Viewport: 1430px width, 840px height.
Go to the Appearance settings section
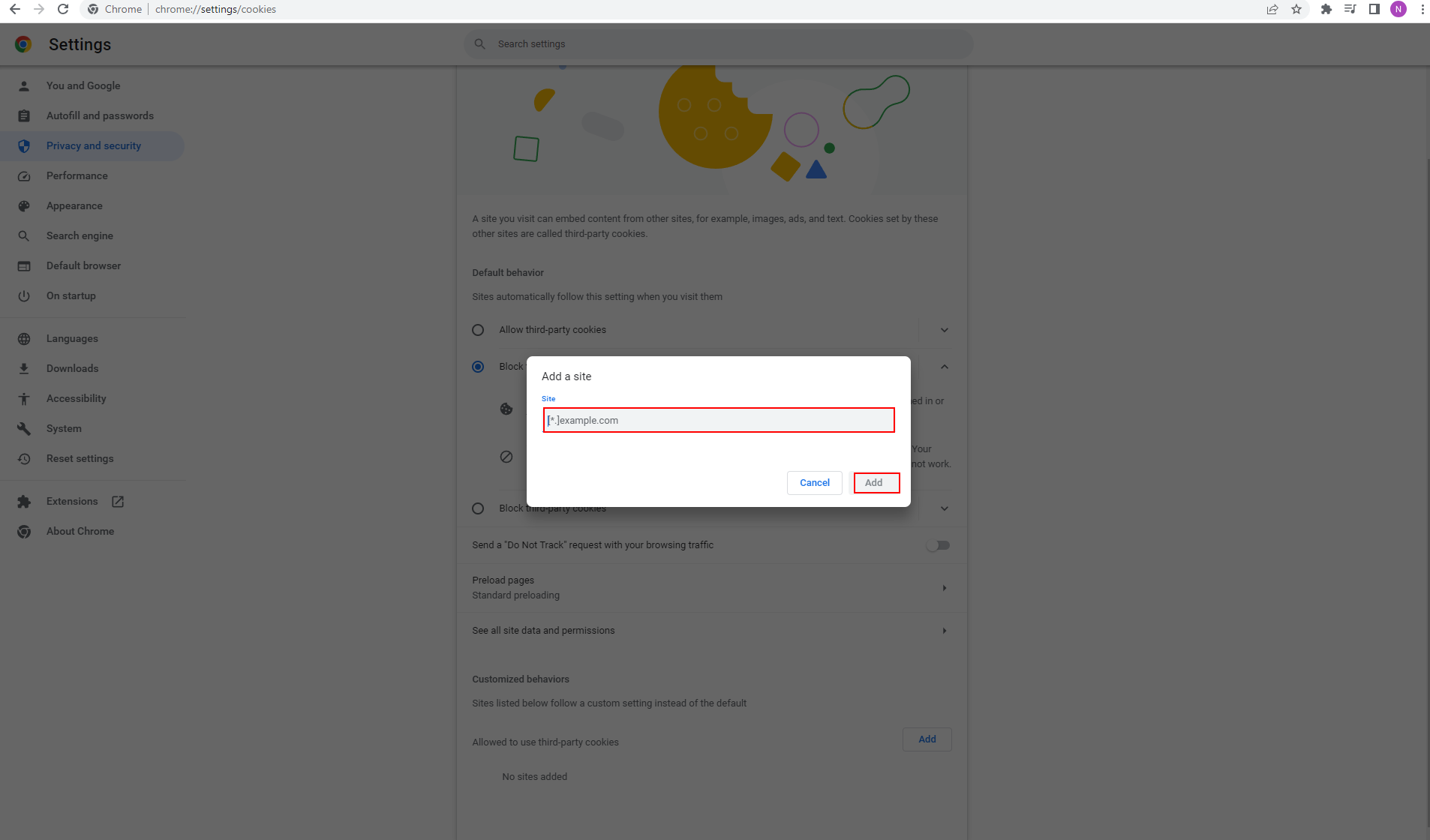pyautogui.click(x=74, y=205)
